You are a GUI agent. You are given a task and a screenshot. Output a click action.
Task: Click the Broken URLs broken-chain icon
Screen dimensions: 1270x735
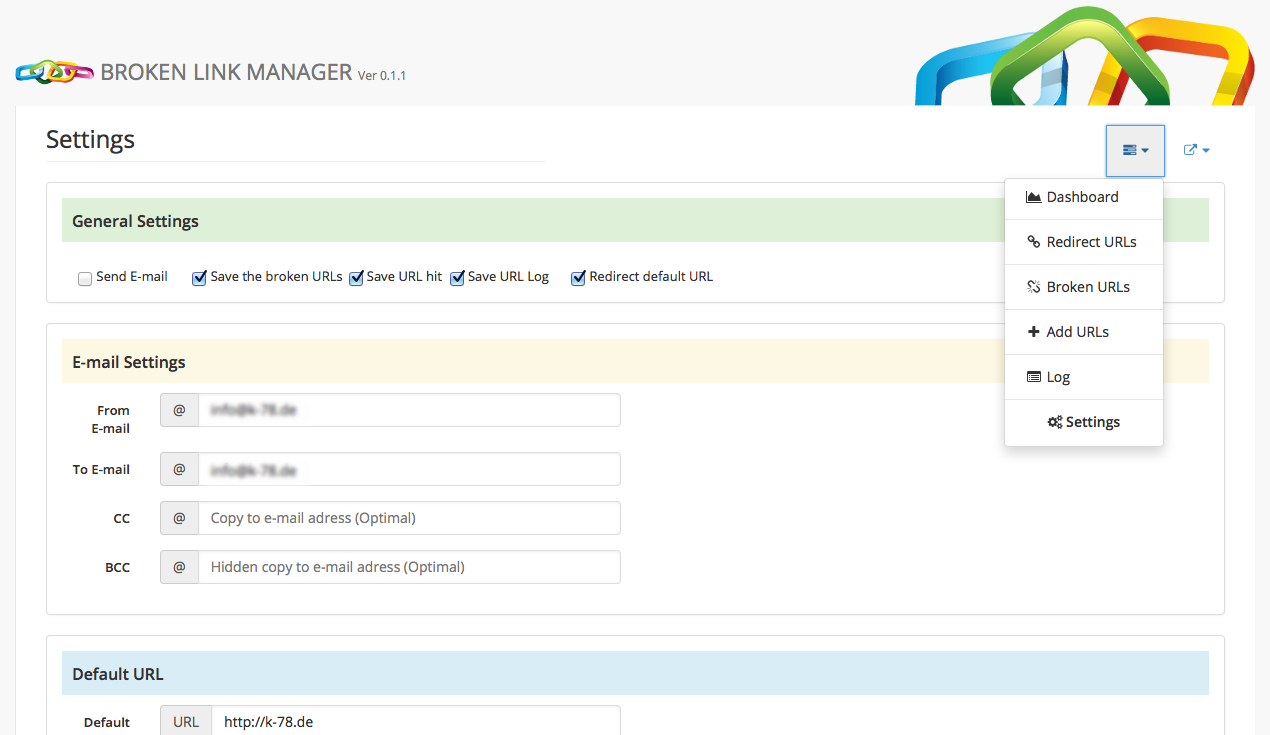click(x=1034, y=287)
